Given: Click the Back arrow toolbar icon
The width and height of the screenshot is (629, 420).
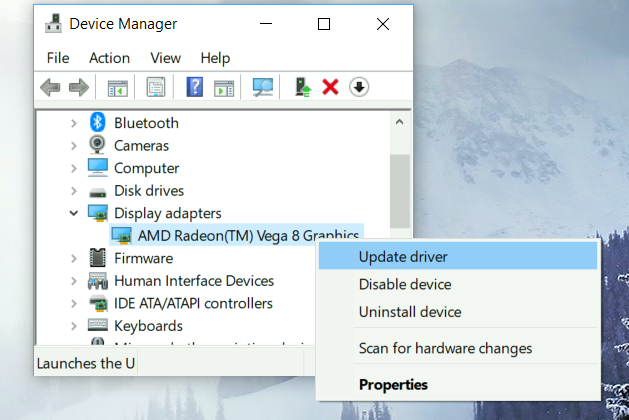Looking at the screenshot, I should coord(50,87).
